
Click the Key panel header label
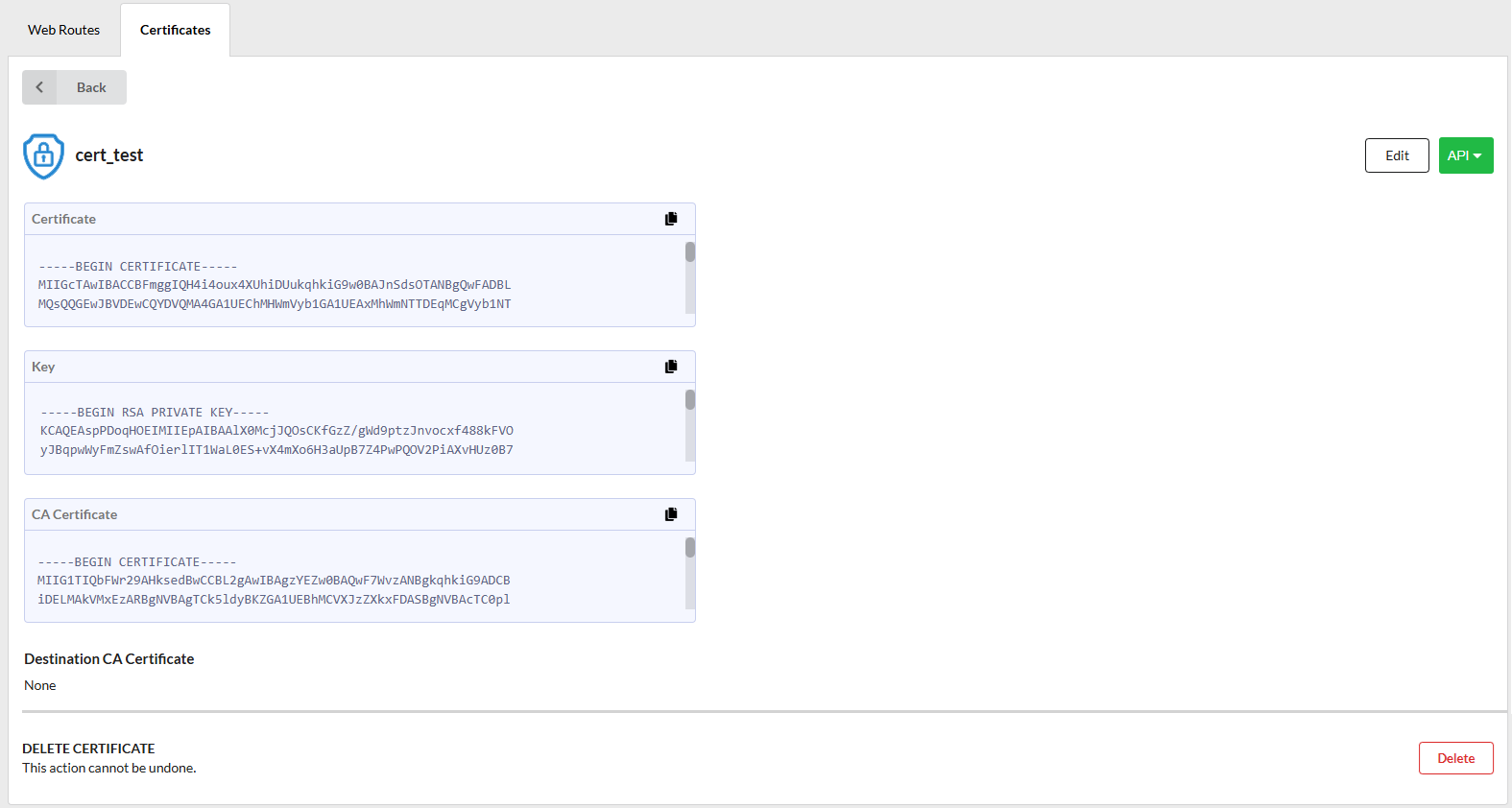click(43, 367)
